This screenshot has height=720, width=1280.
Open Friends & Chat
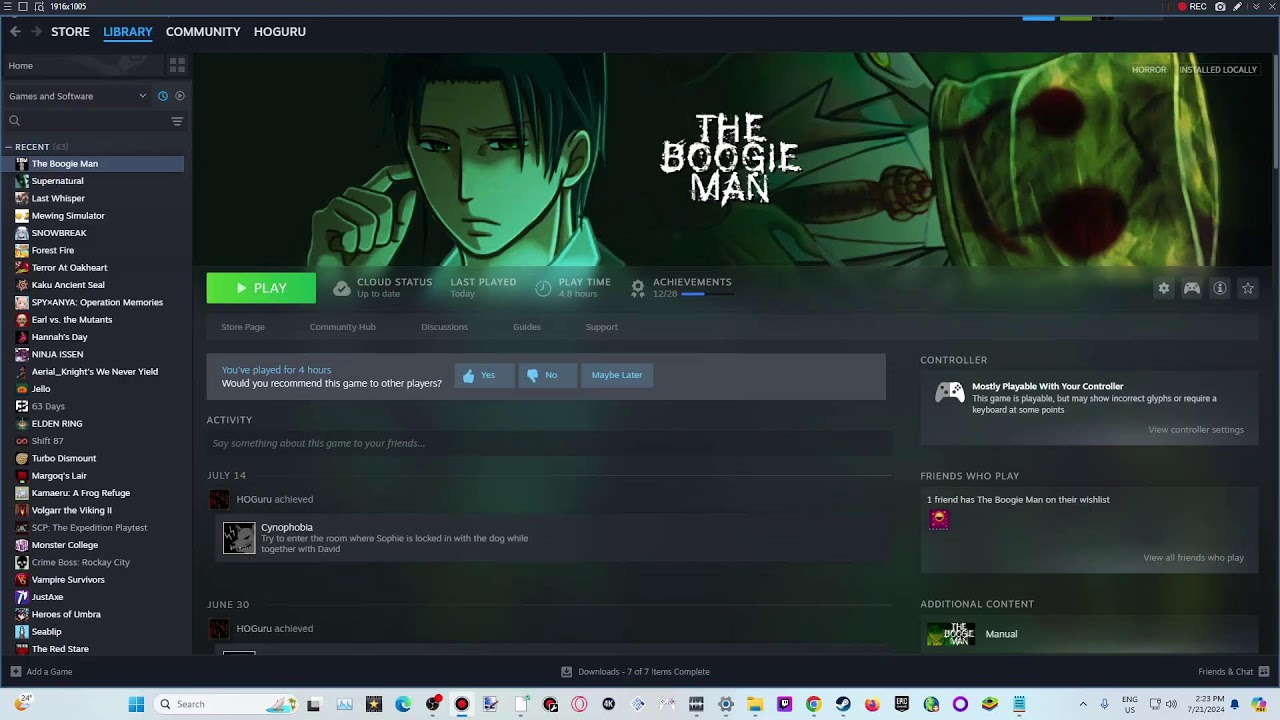[1233, 672]
